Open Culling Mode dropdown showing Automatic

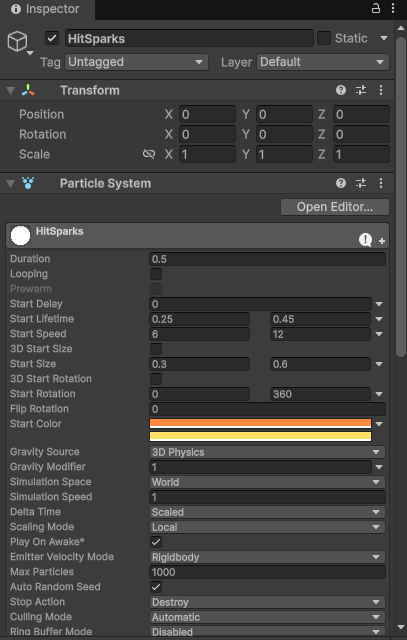click(x=267, y=617)
